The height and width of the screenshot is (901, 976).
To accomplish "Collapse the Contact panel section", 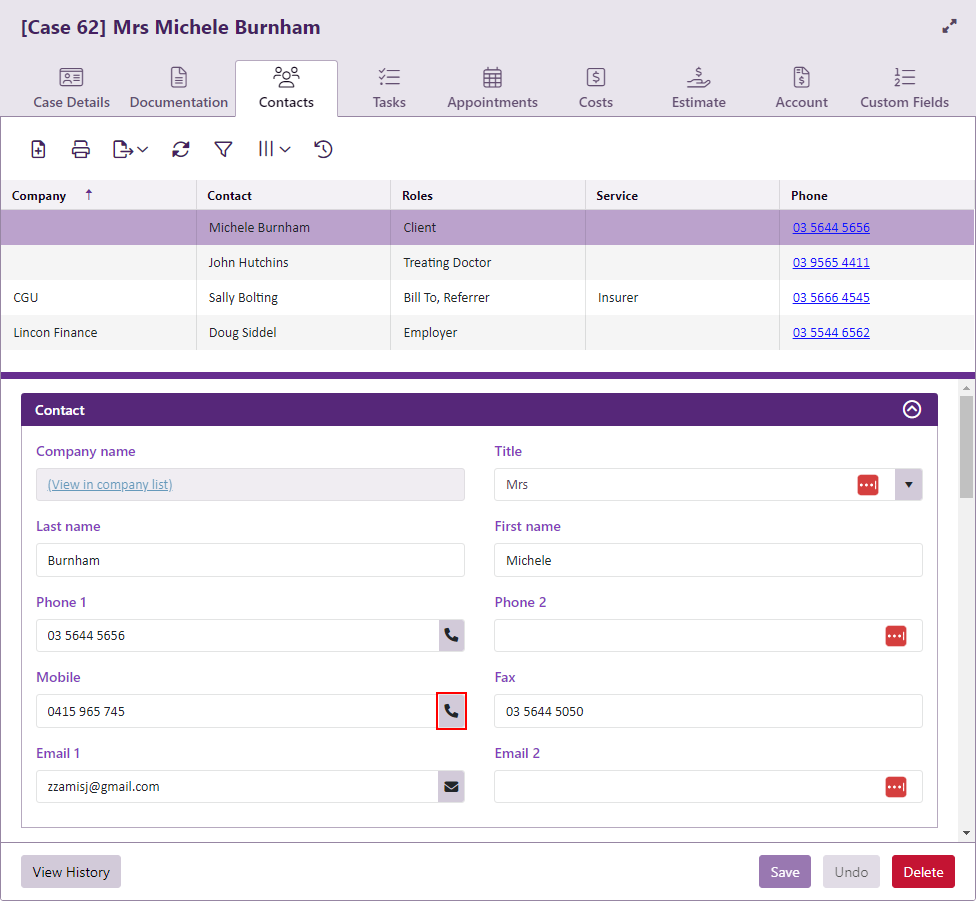I will tap(911, 409).
